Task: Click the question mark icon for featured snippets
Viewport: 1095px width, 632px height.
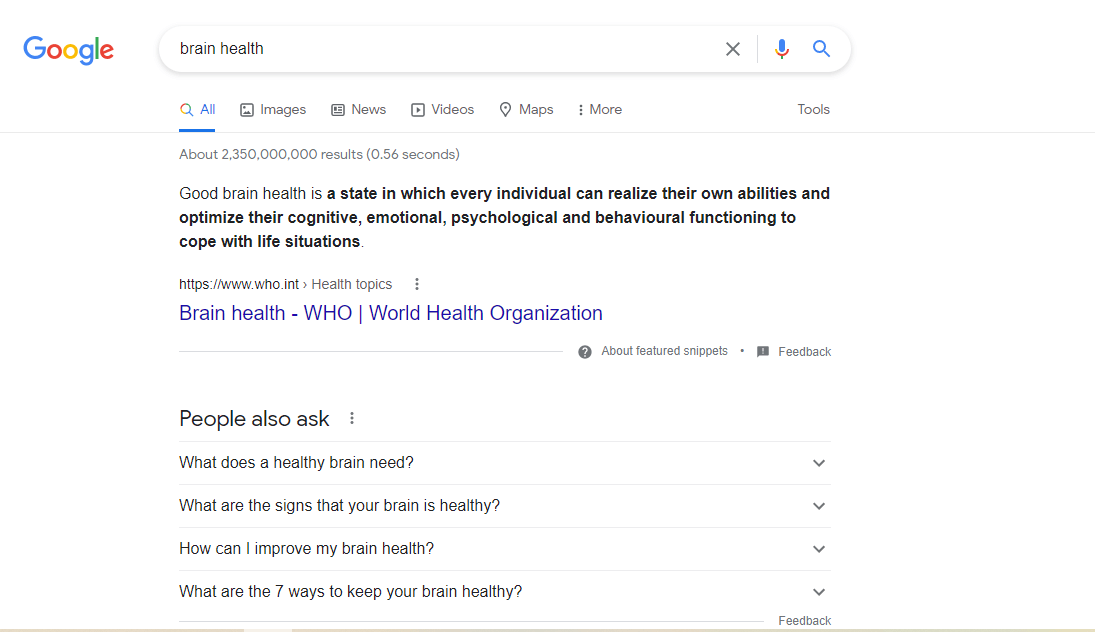Action: pos(585,352)
